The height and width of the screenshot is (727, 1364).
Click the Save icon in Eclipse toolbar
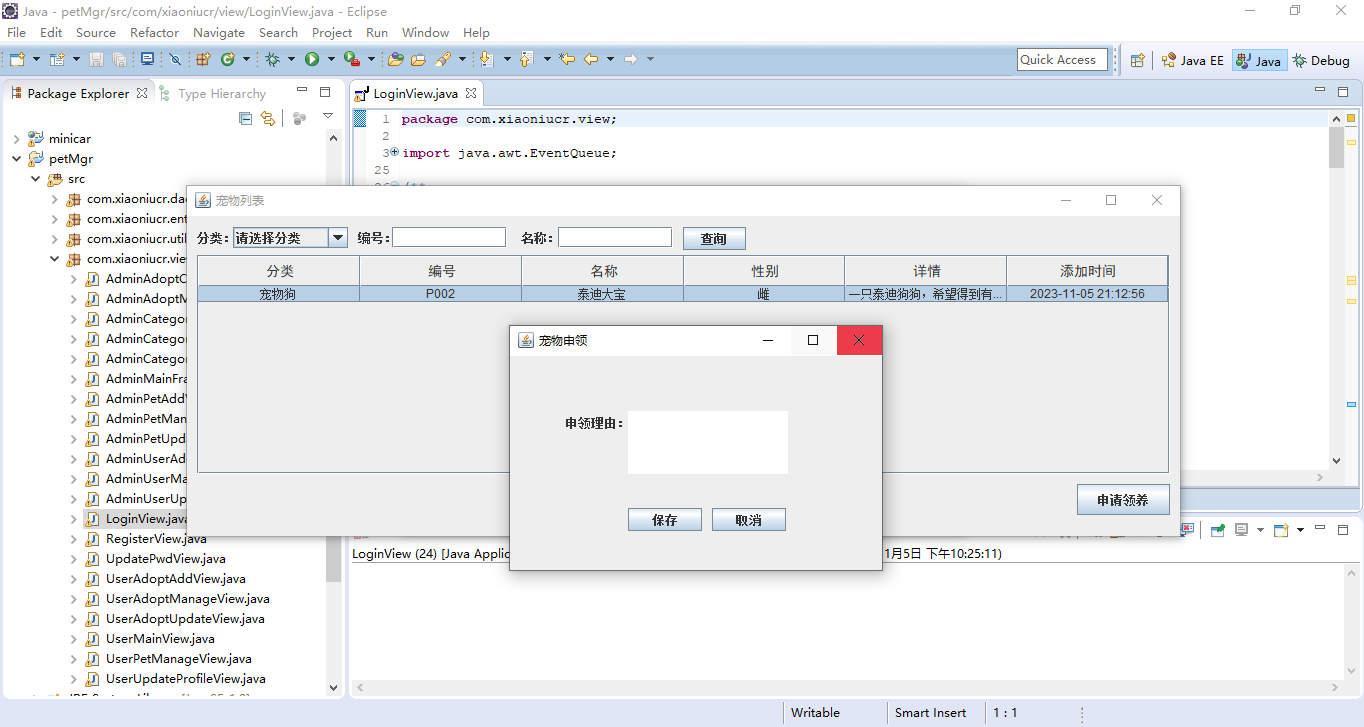(96, 59)
